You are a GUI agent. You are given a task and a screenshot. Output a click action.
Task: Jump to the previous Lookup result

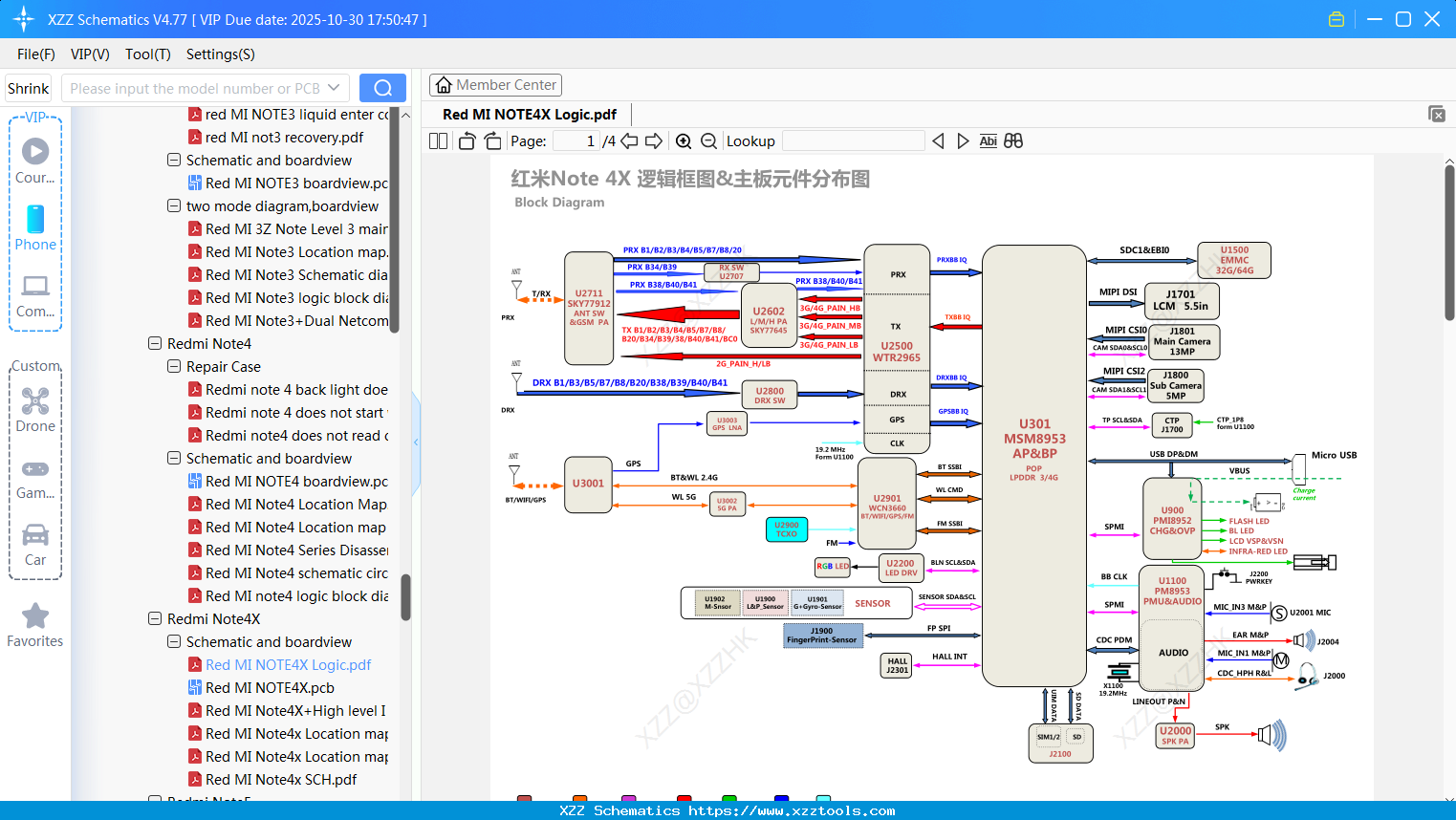click(x=938, y=141)
